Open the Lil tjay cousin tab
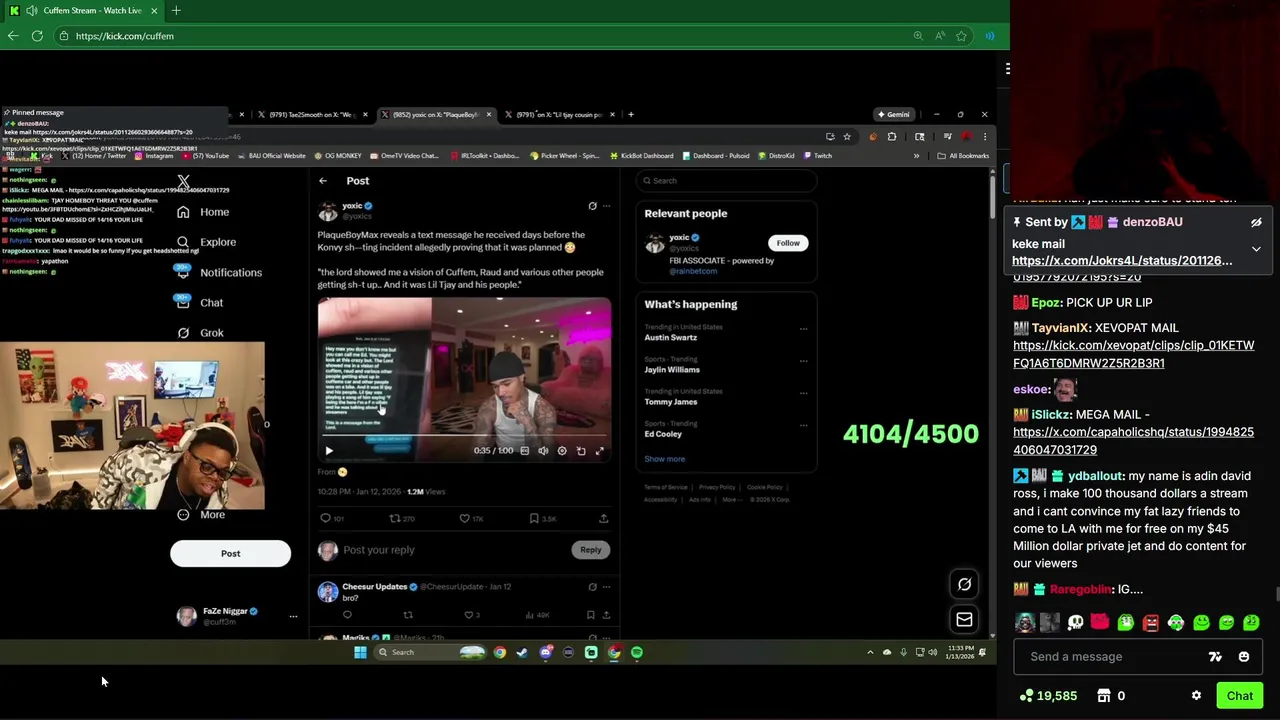Viewport: 1280px width, 720px height. click(x=560, y=114)
